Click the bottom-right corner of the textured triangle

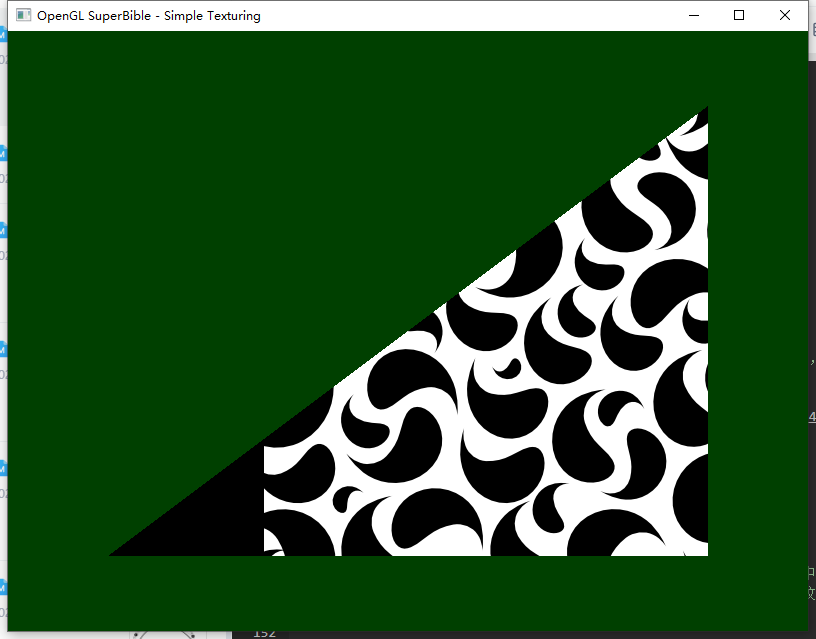[705, 553]
